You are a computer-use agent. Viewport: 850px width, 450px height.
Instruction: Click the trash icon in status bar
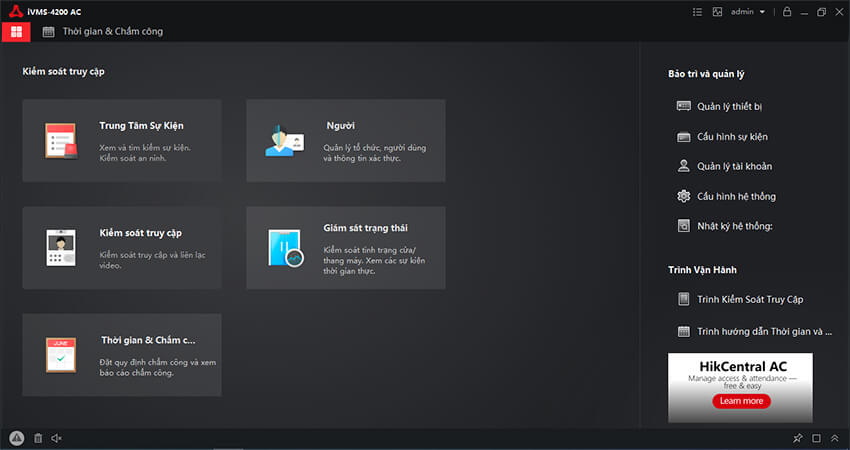[38, 438]
